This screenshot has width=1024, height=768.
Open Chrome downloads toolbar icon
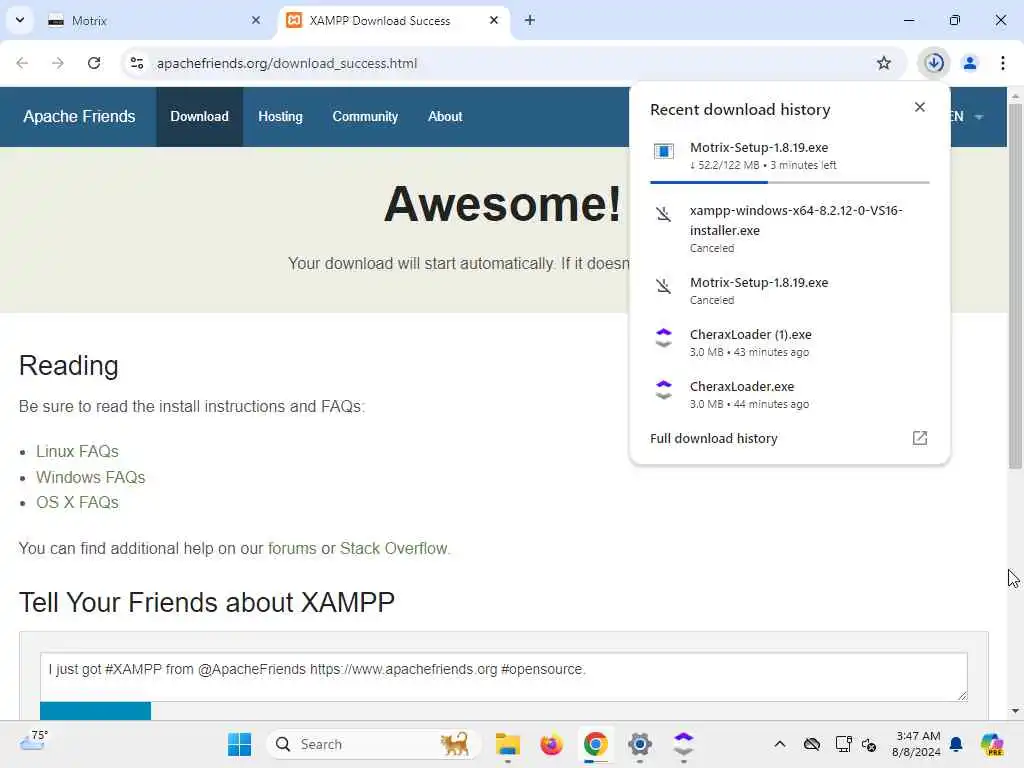tap(934, 63)
